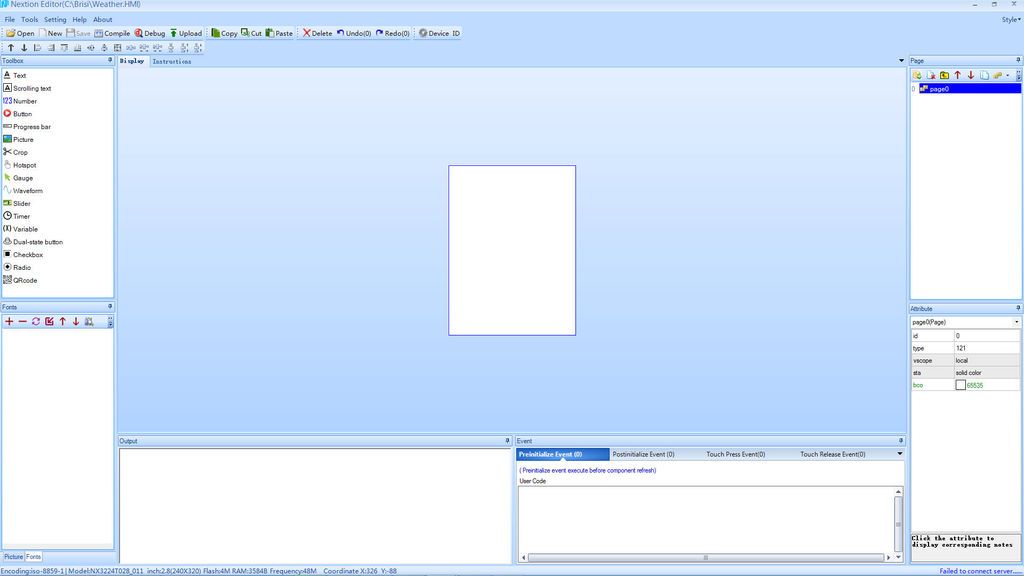This screenshot has height=576, width=1024.
Task: Add a Gauge component from the Toolbox
Action: (x=21, y=177)
